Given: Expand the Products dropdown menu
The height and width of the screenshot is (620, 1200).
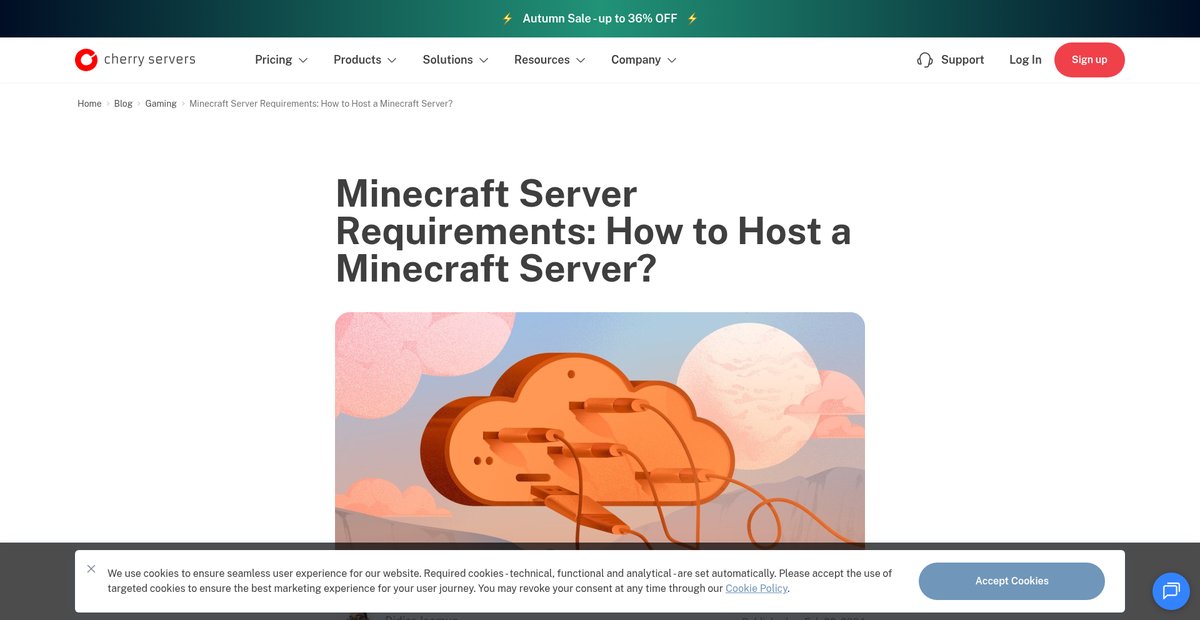Looking at the screenshot, I should pos(365,60).
